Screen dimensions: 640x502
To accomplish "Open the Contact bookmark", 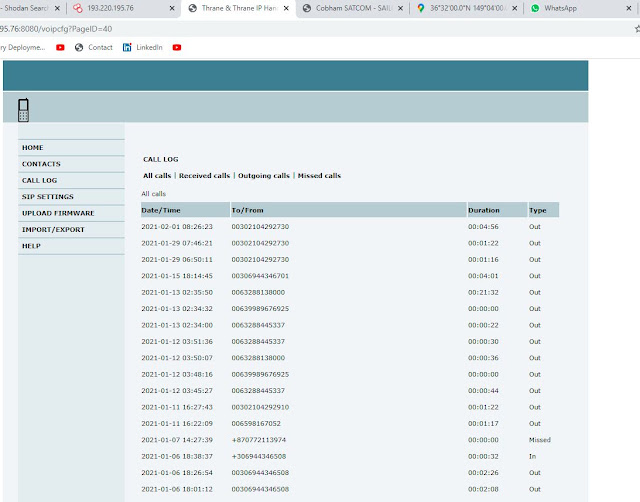I will click(x=94, y=47).
